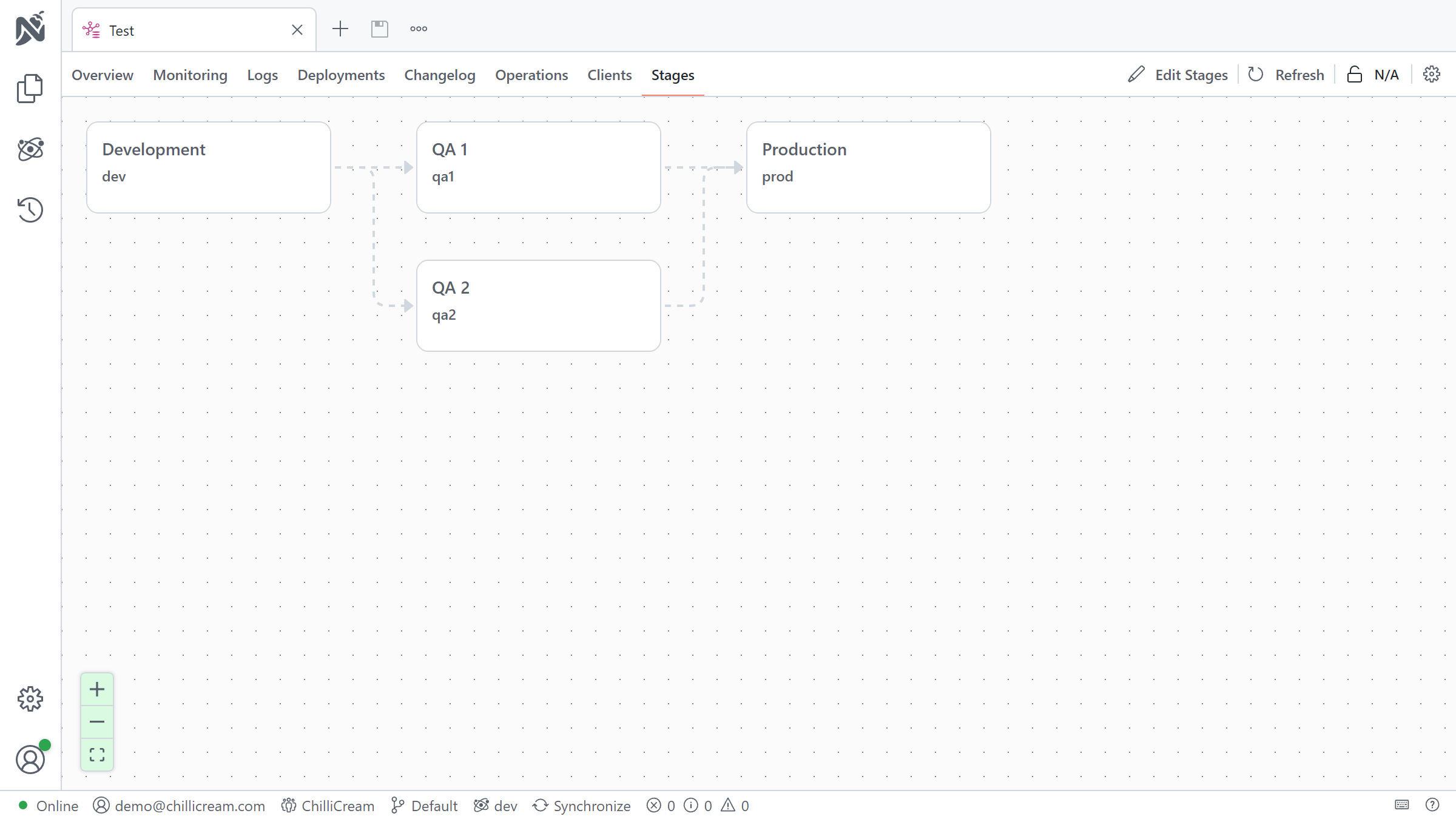1456x819 pixels.
Task: Open the history icon in sidebar
Action: (30, 210)
